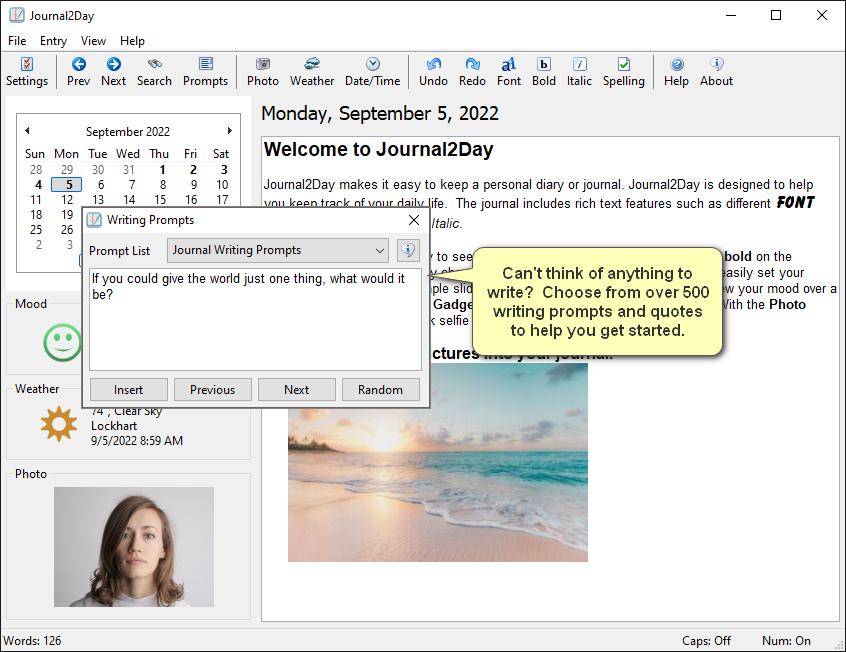Run the Spelling check

point(624,72)
